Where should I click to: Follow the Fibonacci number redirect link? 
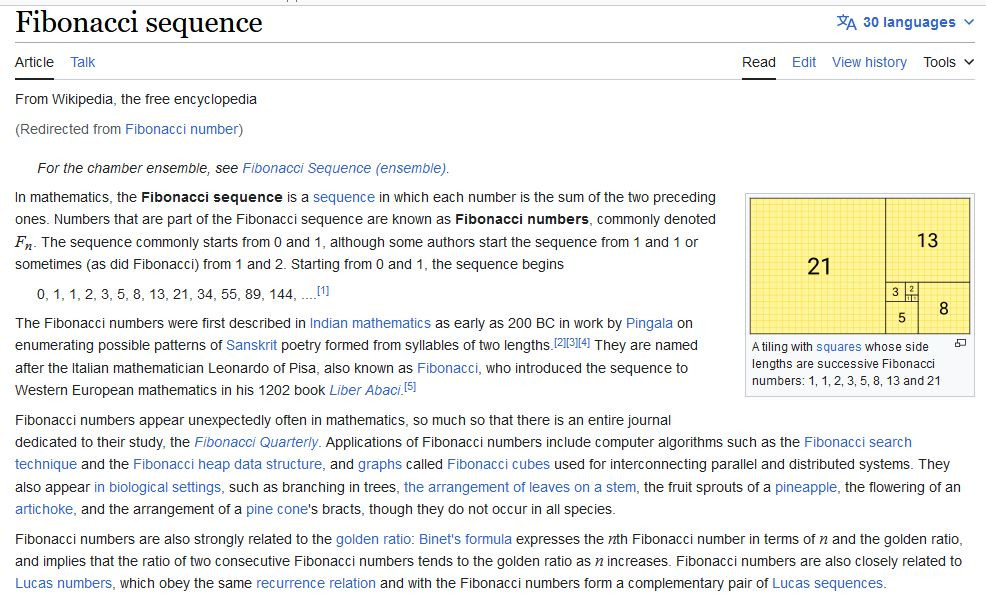[x=182, y=129]
